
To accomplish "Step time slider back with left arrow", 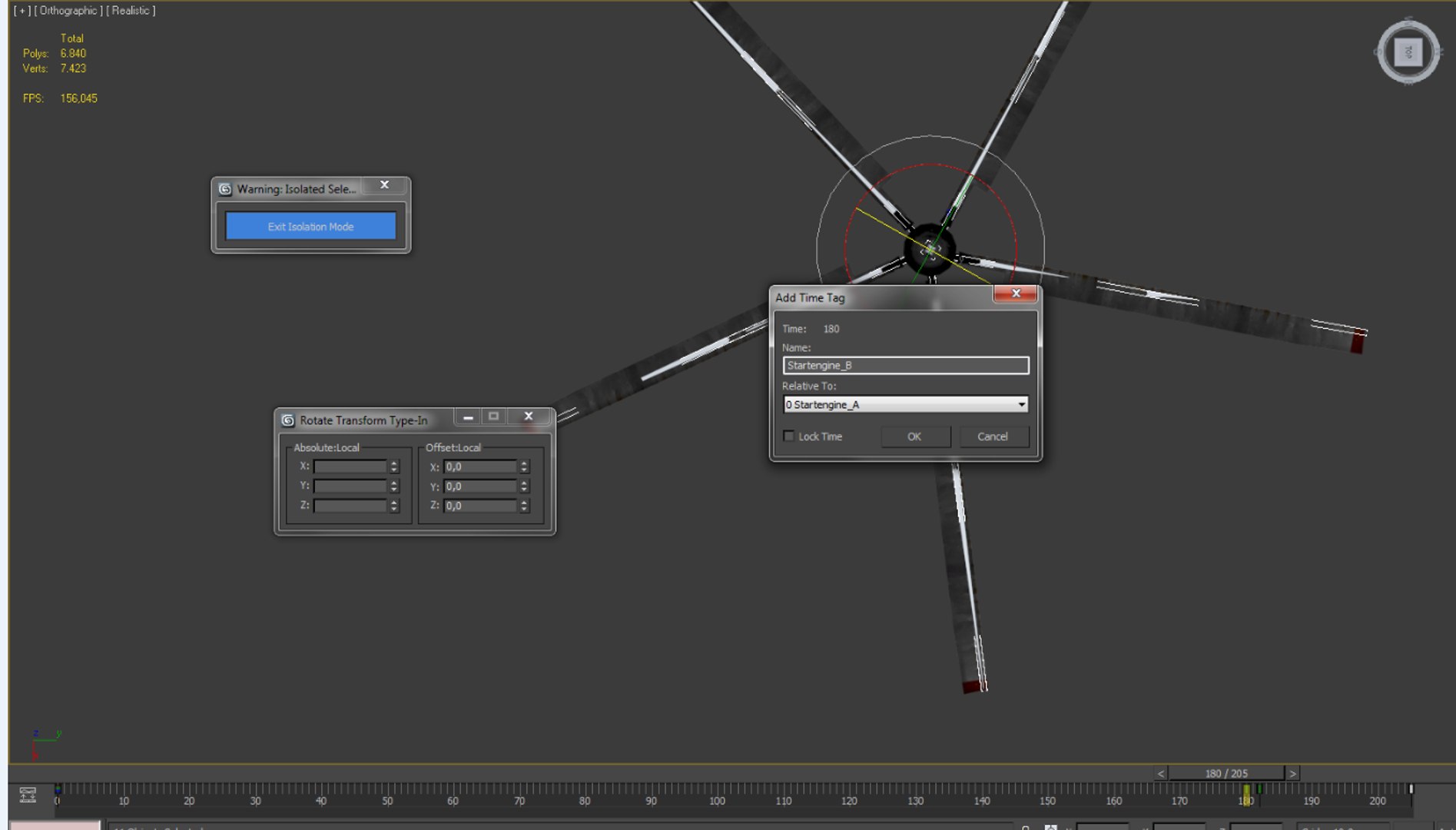I will coord(1161,773).
